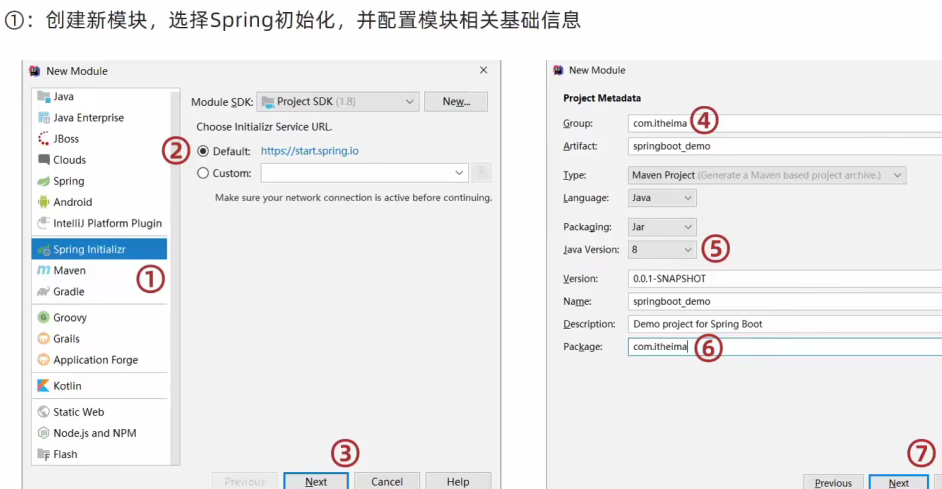This screenshot has height=489, width=942.
Task: Click the Groovy icon
Action: point(43,317)
